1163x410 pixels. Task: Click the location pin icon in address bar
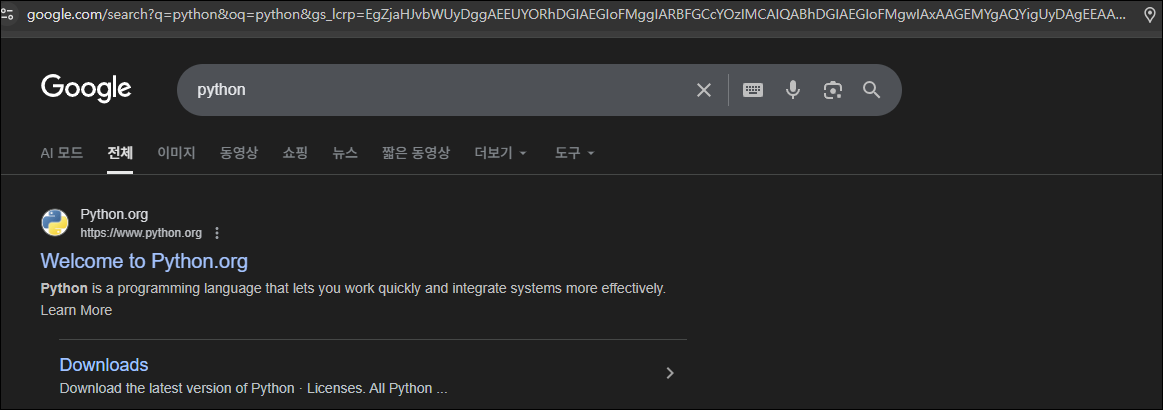pyautogui.click(x=1150, y=14)
